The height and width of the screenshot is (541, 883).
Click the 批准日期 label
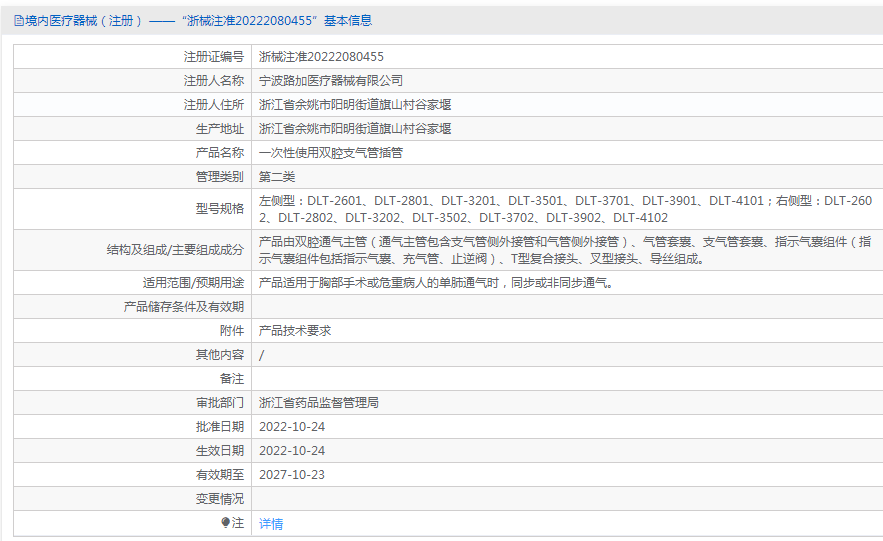220,427
